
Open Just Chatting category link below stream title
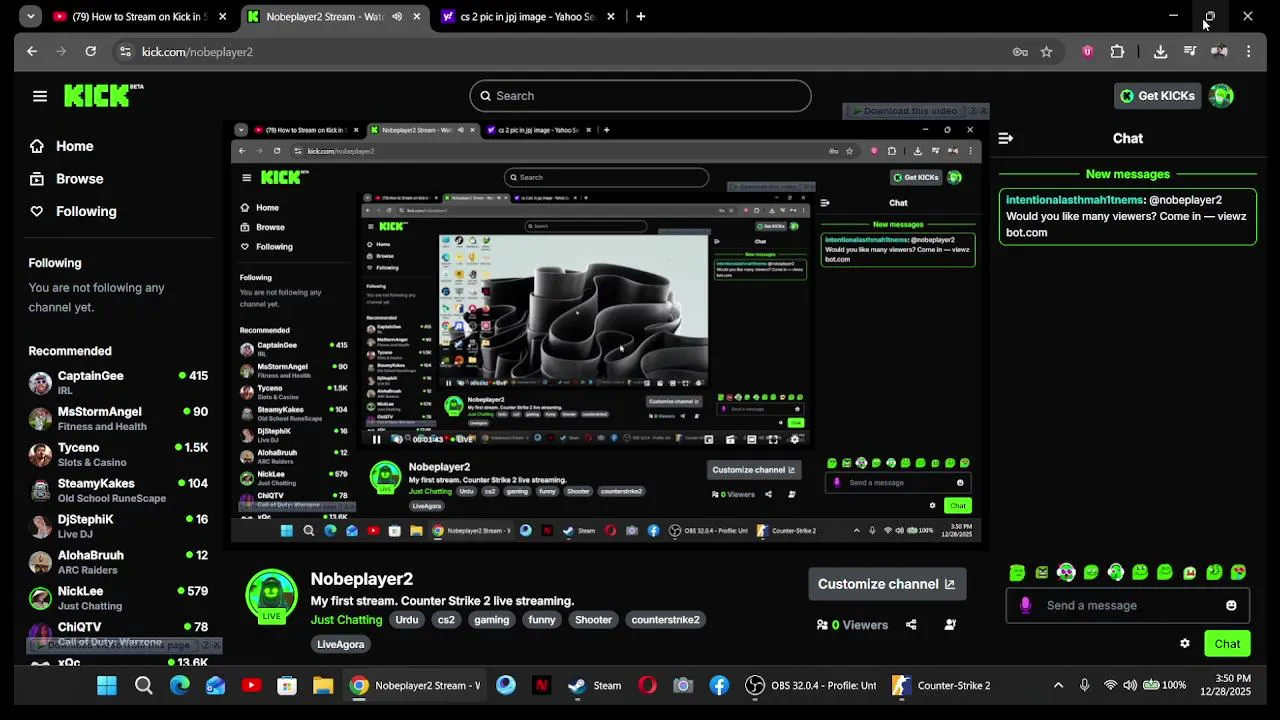point(346,620)
